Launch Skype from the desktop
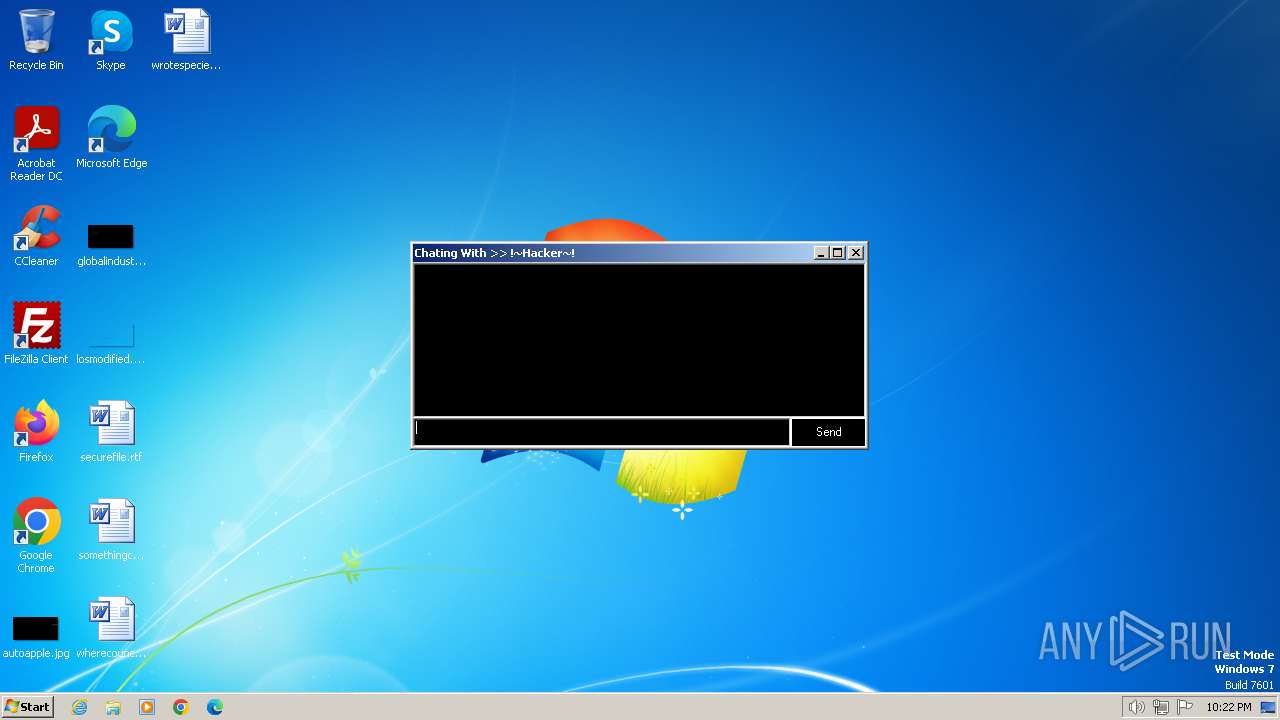 click(111, 40)
